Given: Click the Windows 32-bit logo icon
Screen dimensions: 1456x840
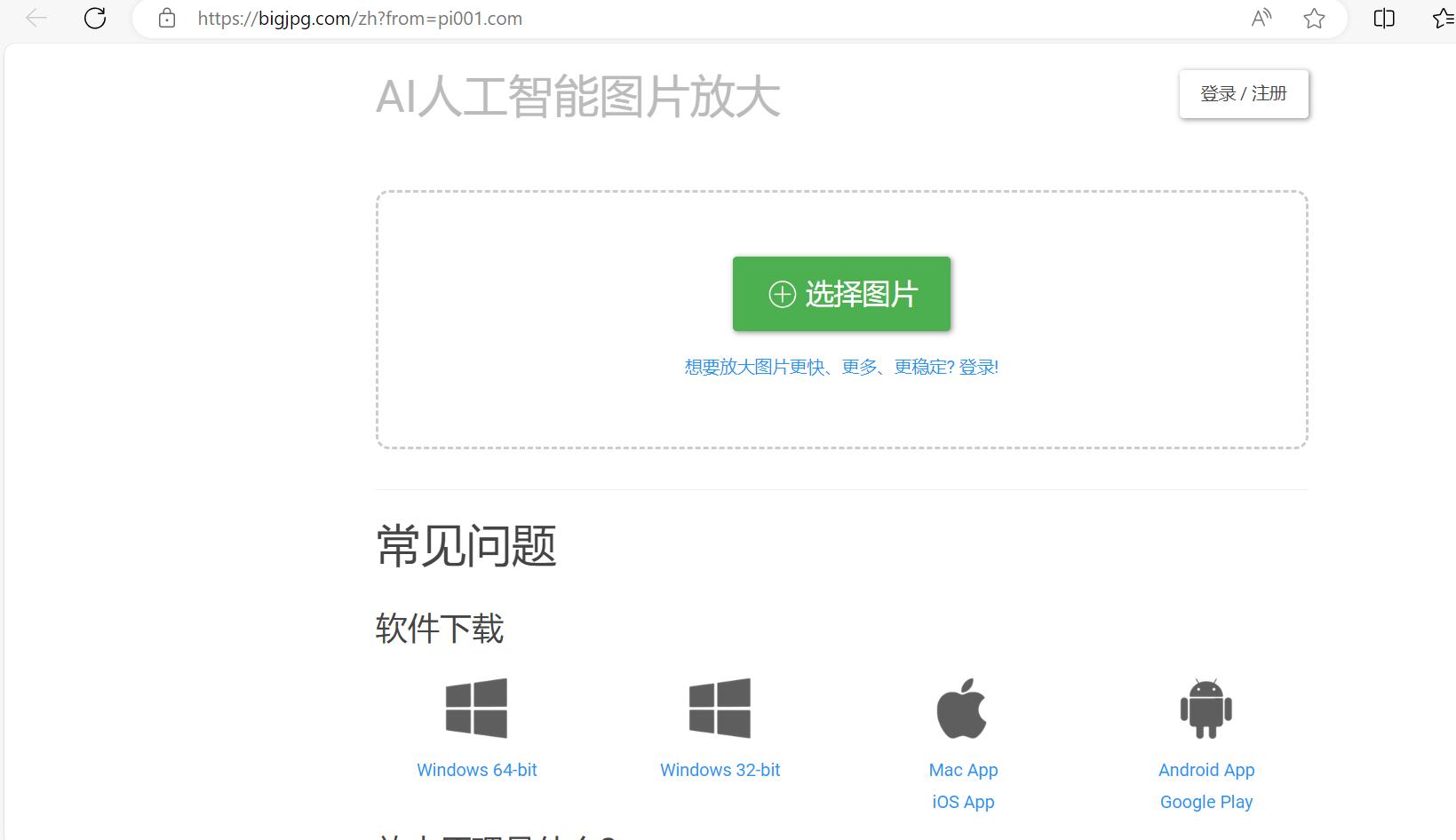Looking at the screenshot, I should click(720, 709).
